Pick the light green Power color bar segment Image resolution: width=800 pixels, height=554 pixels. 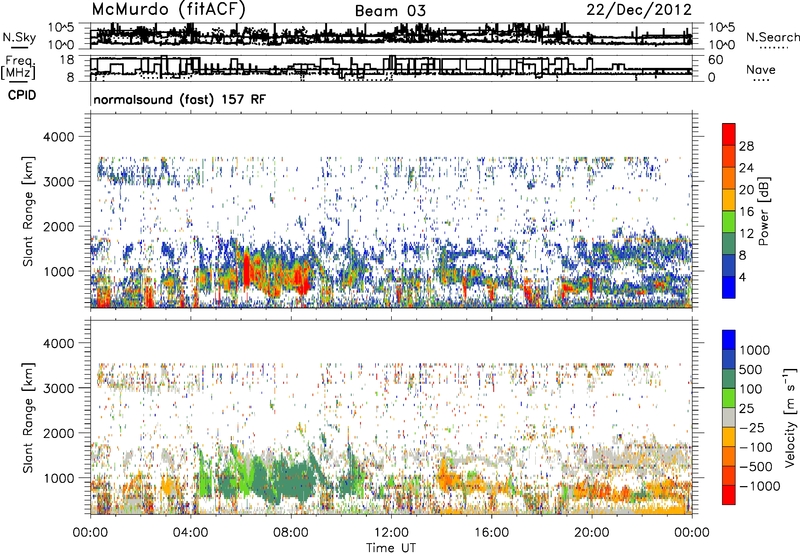tap(729, 222)
